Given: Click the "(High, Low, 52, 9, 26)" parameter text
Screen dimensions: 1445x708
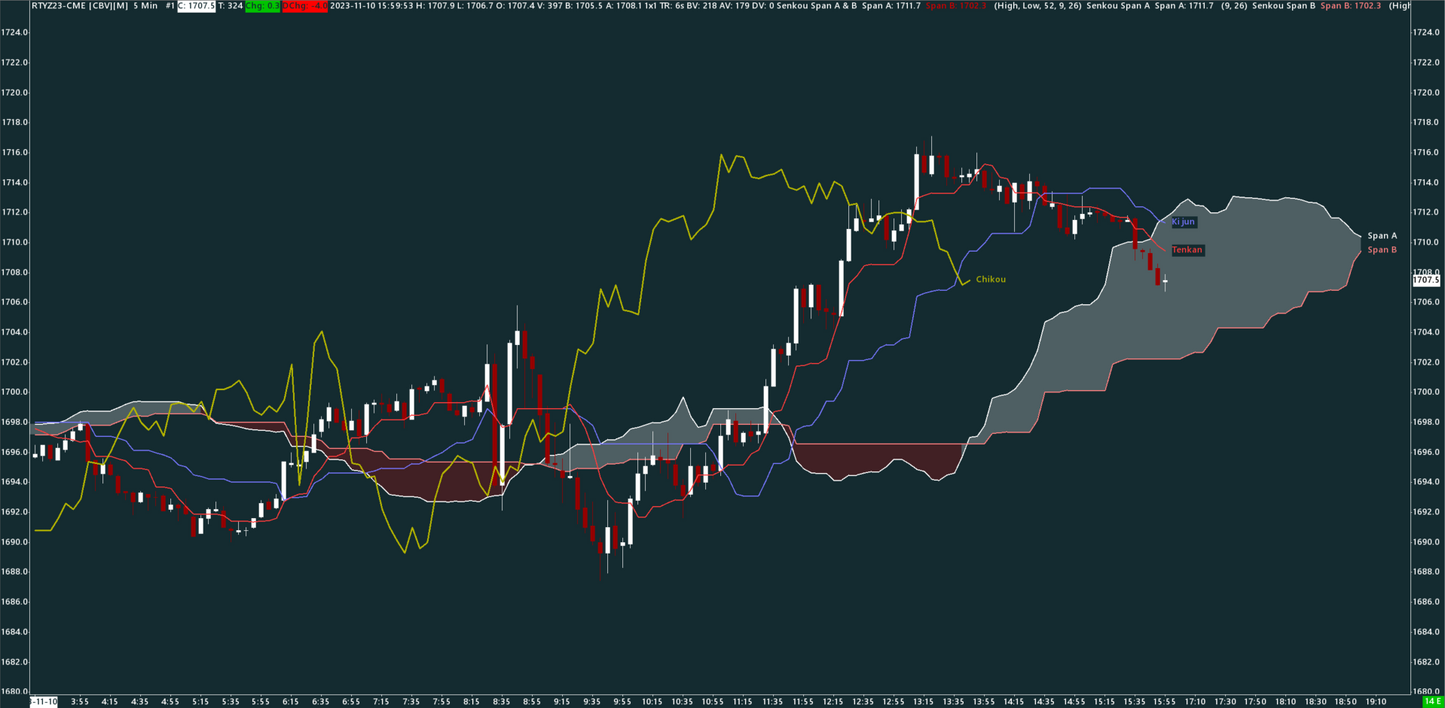Looking at the screenshot, I should point(1036,7).
